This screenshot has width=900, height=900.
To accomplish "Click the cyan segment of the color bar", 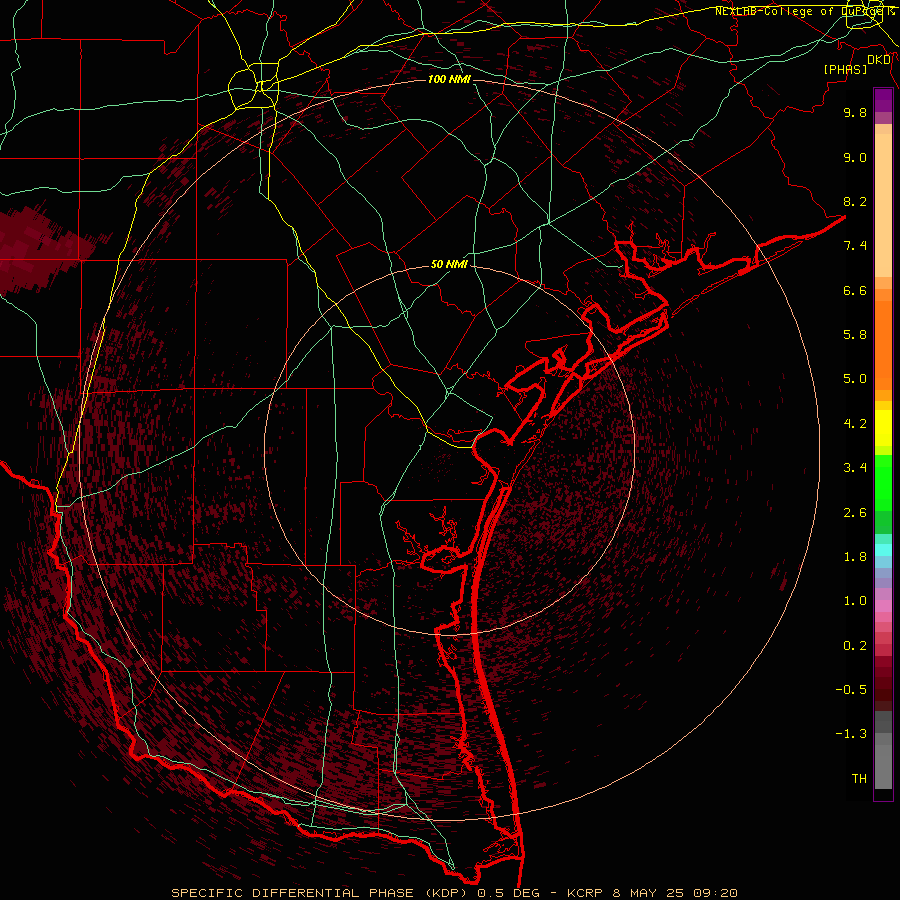I will coord(883,550).
